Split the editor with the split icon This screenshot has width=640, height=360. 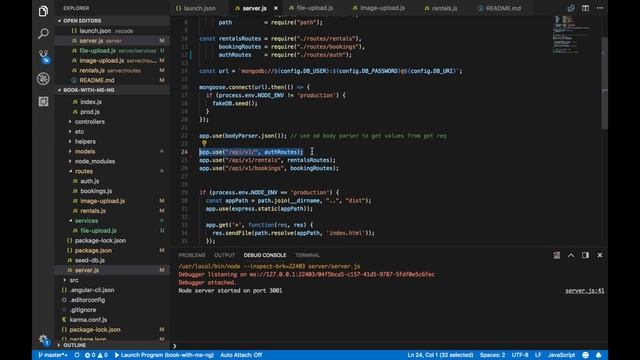pos(585,8)
